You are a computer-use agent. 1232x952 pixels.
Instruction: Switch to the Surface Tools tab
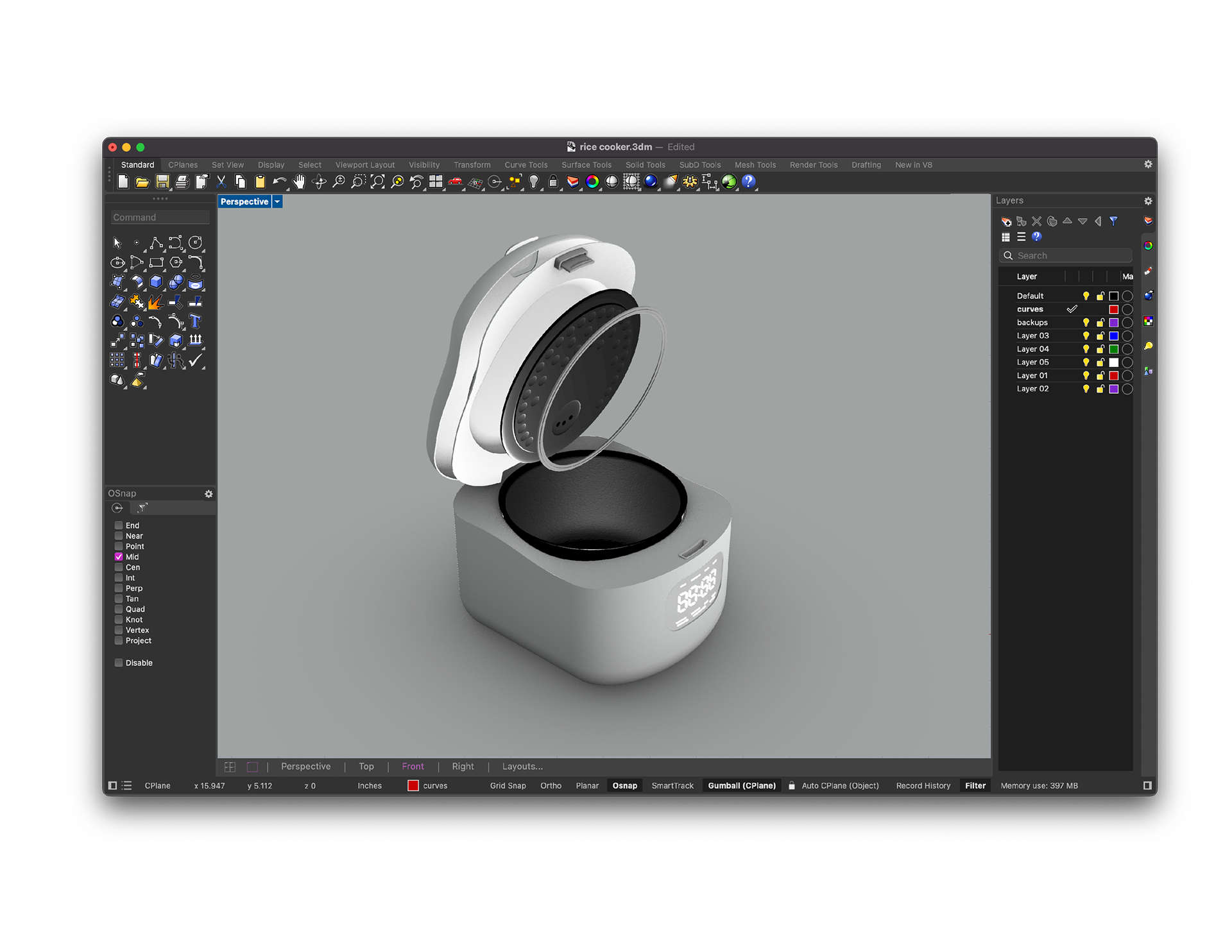586,165
